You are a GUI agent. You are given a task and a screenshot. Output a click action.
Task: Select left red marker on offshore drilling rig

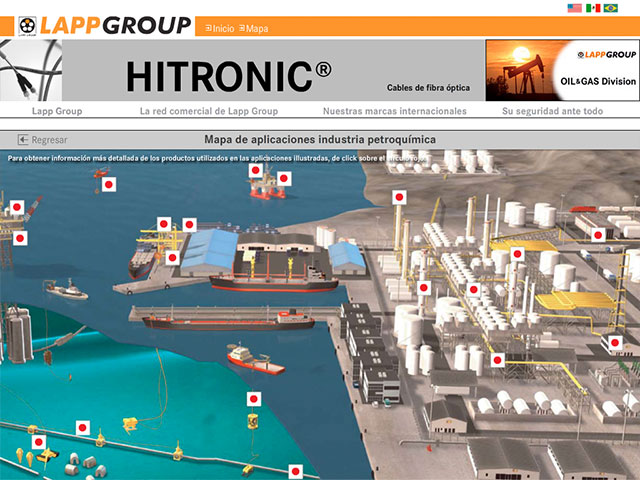click(256, 170)
